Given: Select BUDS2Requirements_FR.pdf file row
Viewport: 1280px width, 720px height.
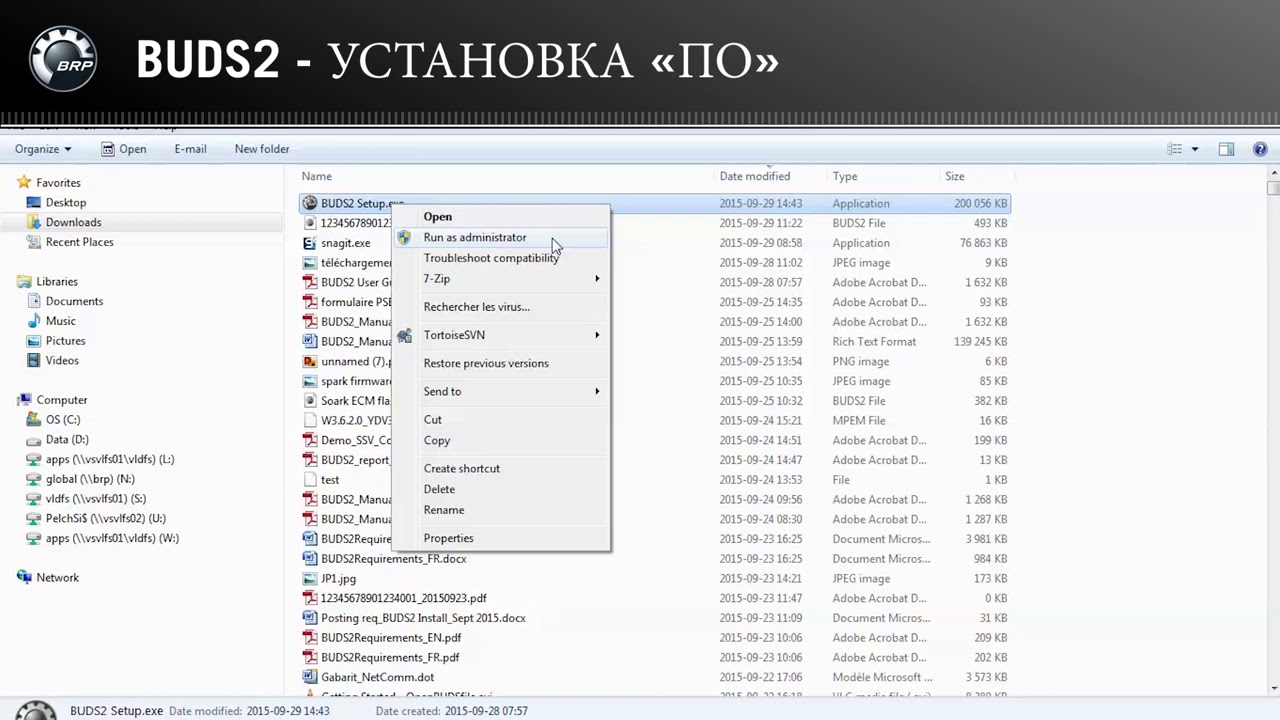Looking at the screenshot, I should tap(655, 657).
